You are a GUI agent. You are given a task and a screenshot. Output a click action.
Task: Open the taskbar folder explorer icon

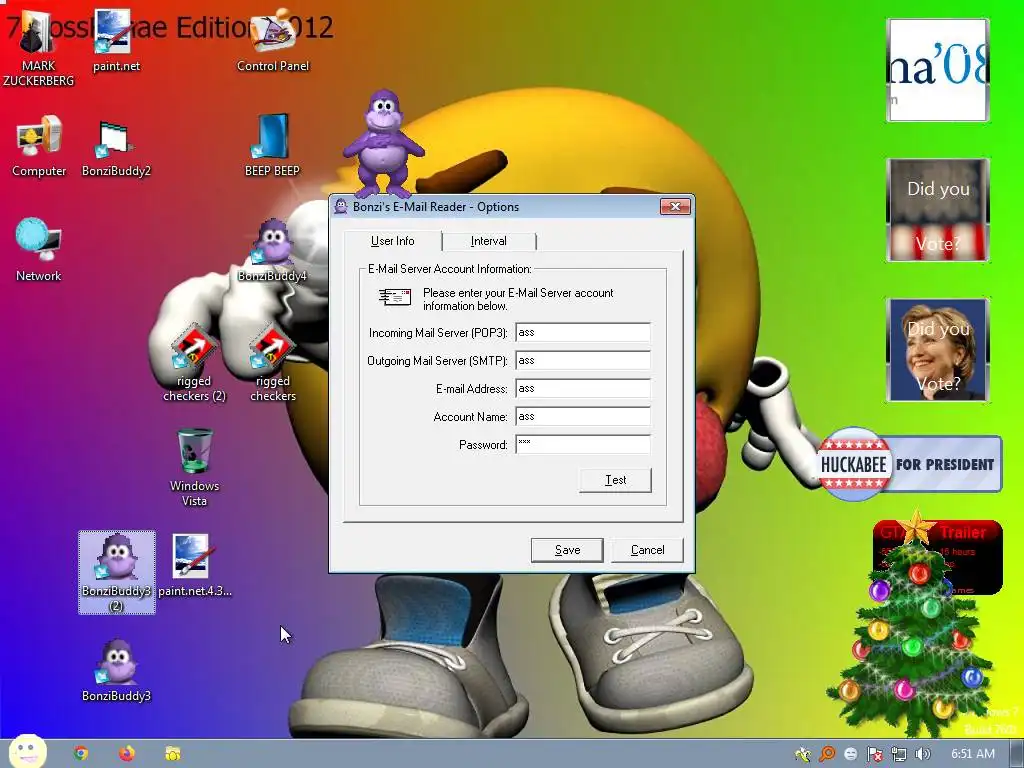tap(173, 754)
